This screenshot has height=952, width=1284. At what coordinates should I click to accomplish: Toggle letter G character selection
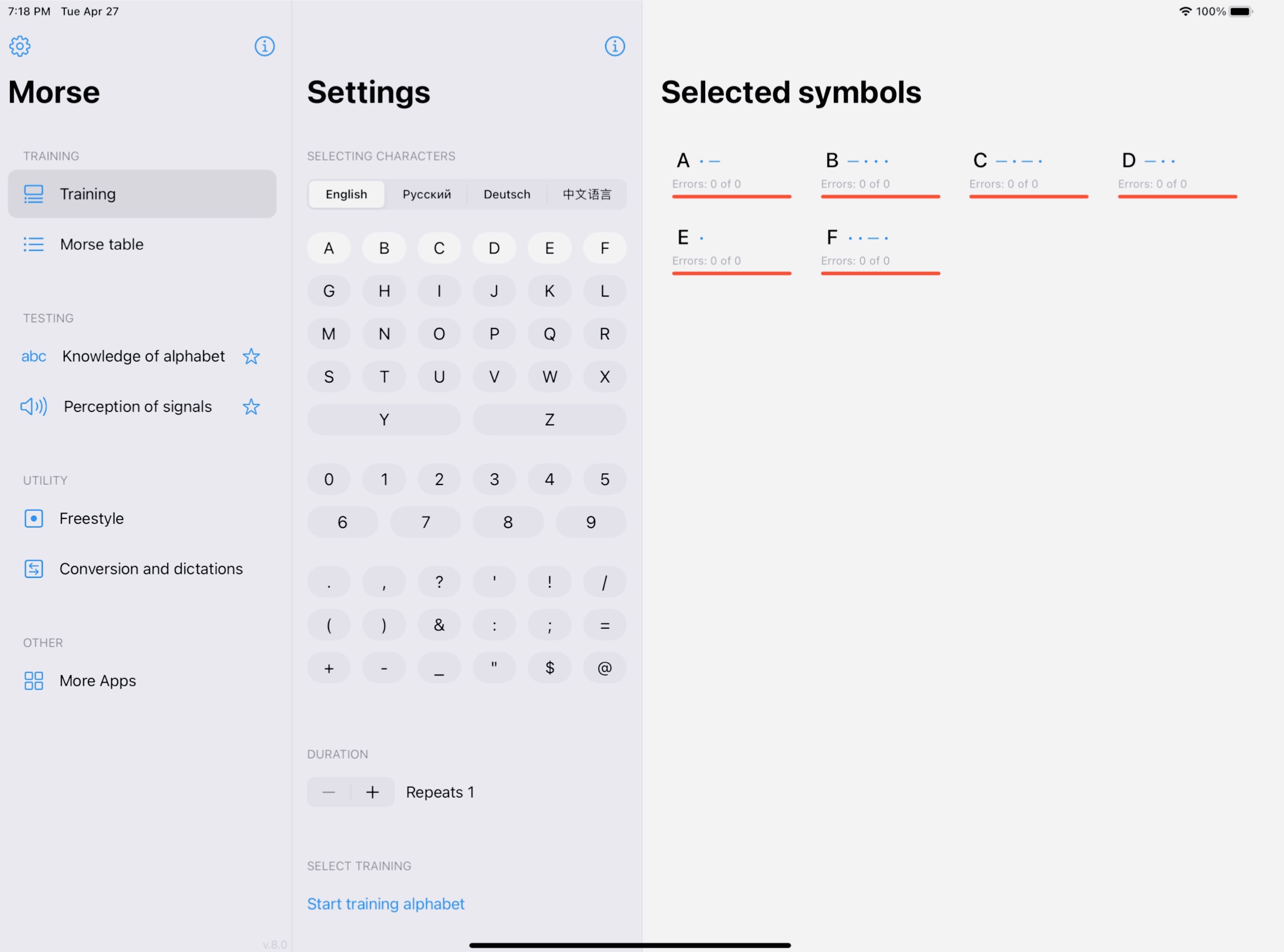tap(329, 291)
